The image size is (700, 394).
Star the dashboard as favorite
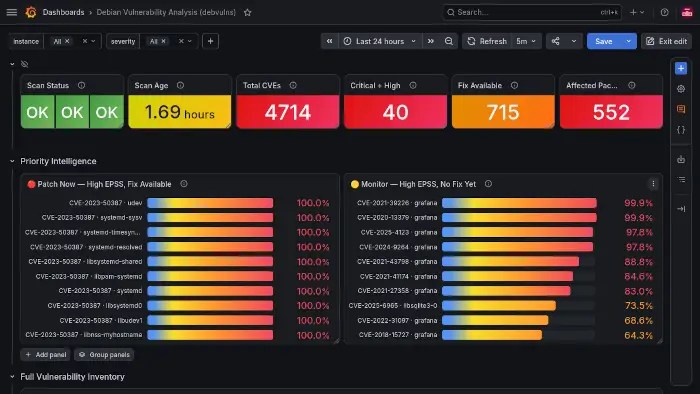pyautogui.click(x=248, y=12)
